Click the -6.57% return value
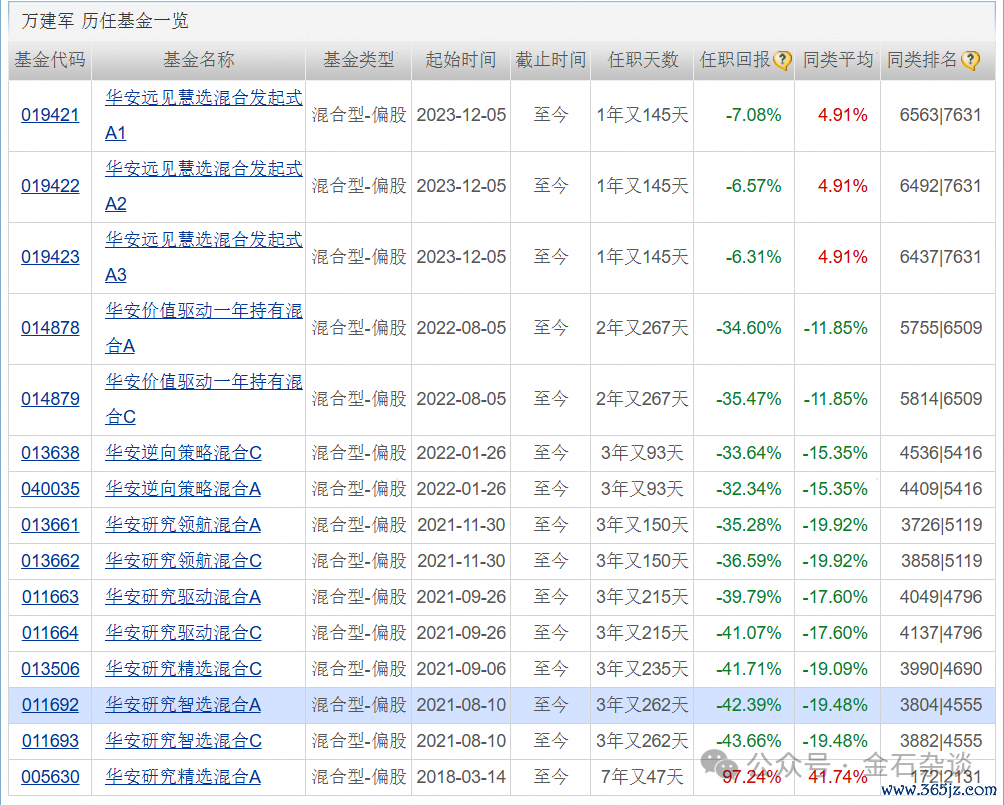The height and width of the screenshot is (805, 1004). pyautogui.click(x=754, y=186)
